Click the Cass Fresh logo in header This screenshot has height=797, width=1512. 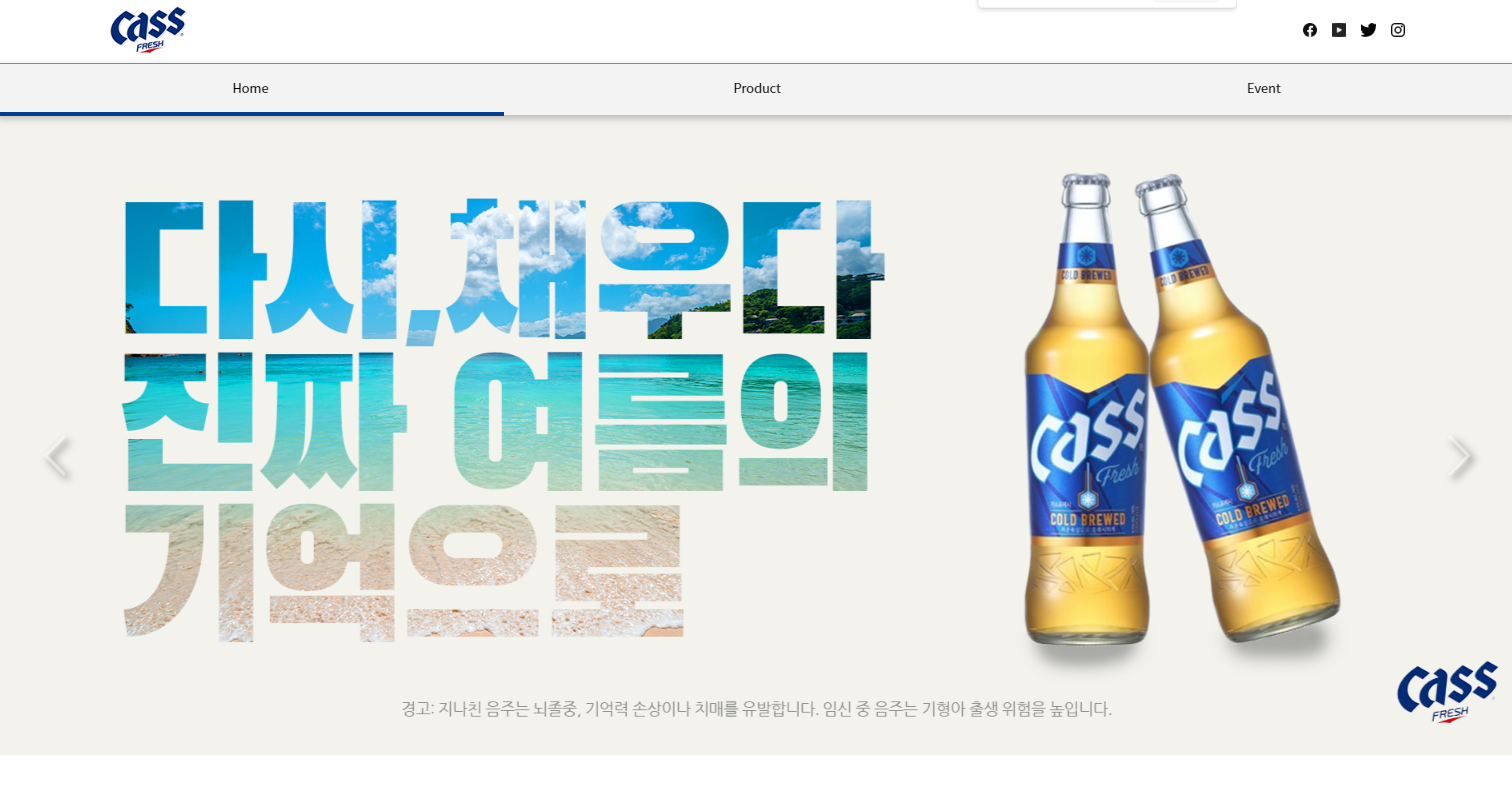tap(148, 30)
